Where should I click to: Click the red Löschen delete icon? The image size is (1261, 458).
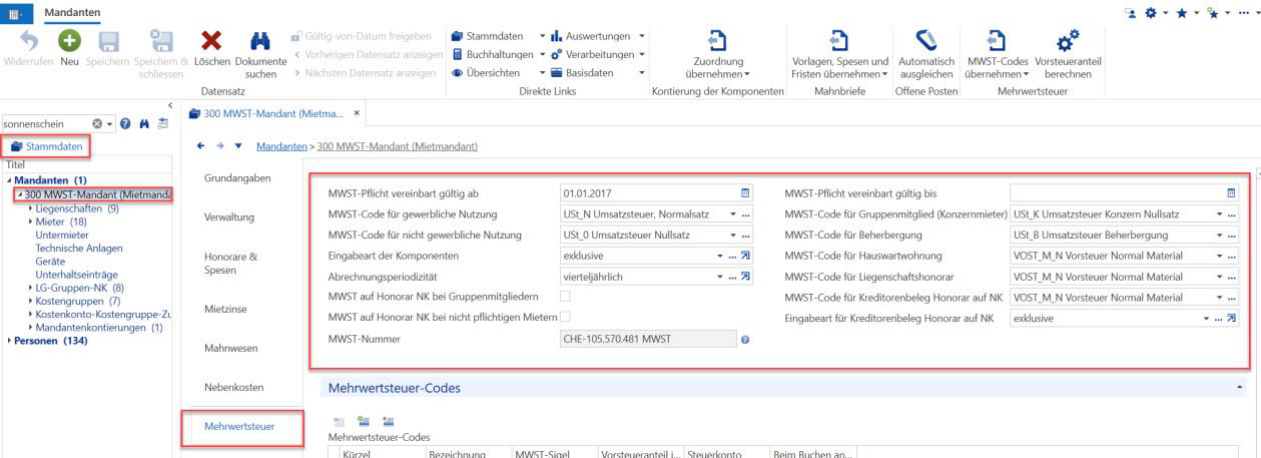211,41
